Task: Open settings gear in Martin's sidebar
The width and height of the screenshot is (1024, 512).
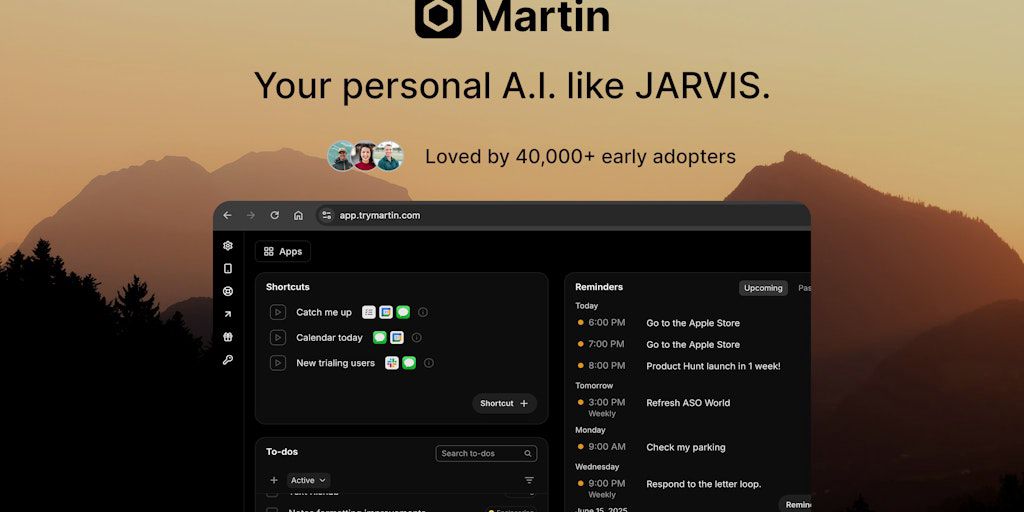Action: [227, 246]
